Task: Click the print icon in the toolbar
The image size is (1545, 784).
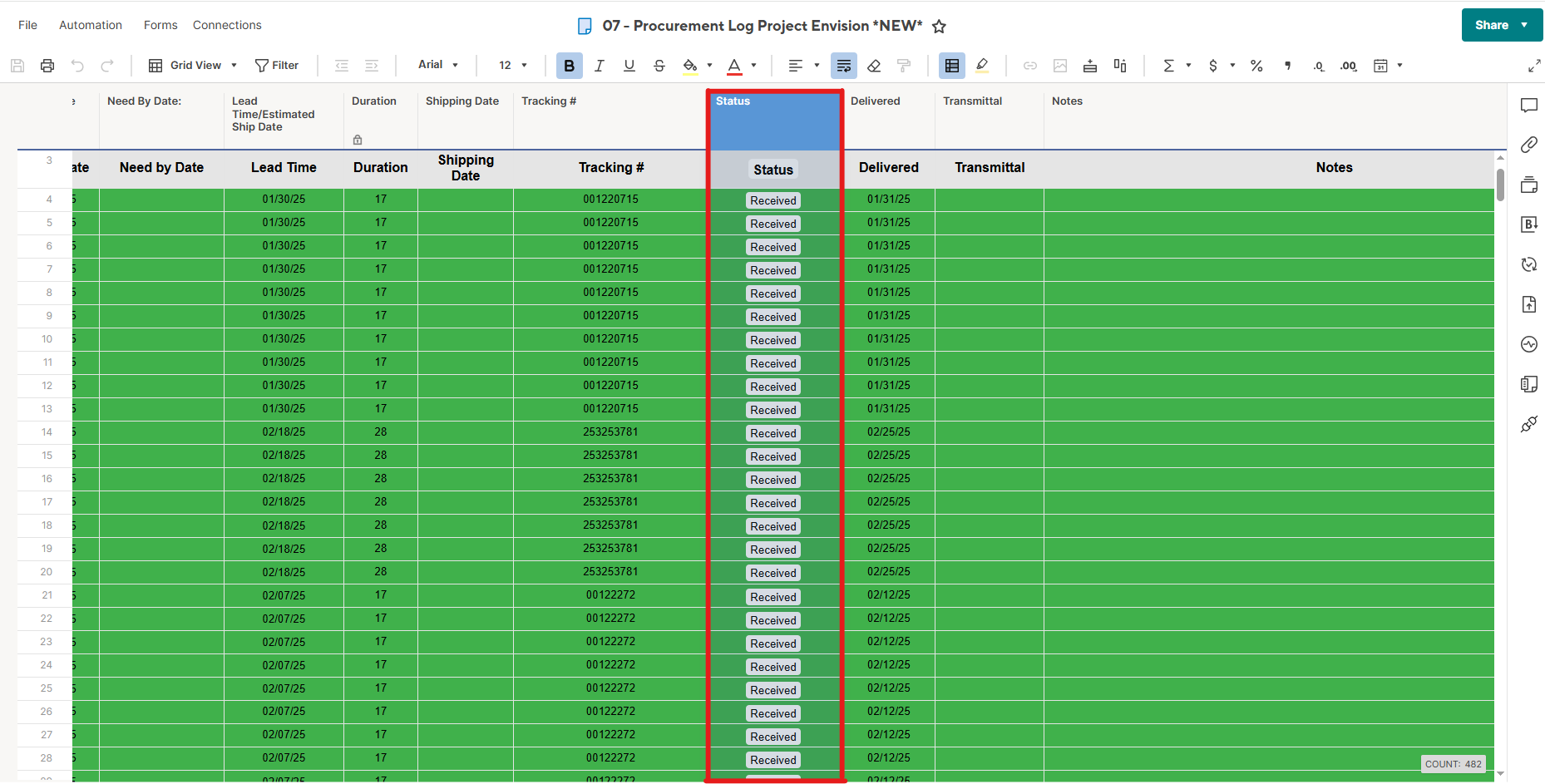Action: (x=47, y=66)
